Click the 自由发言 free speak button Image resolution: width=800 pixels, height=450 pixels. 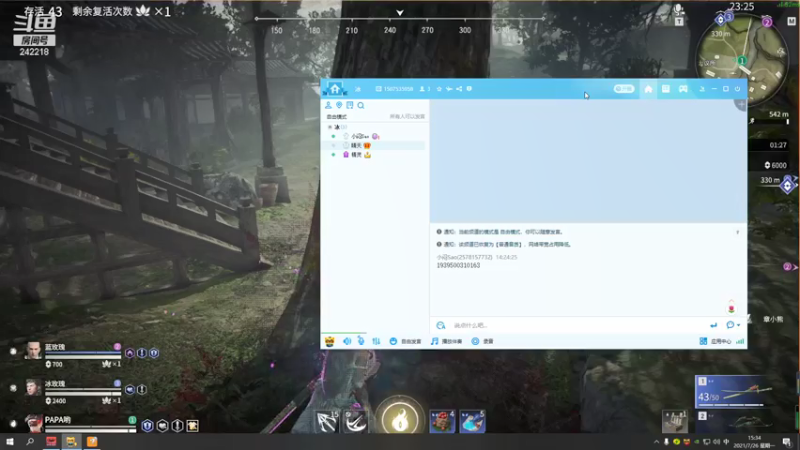405,341
